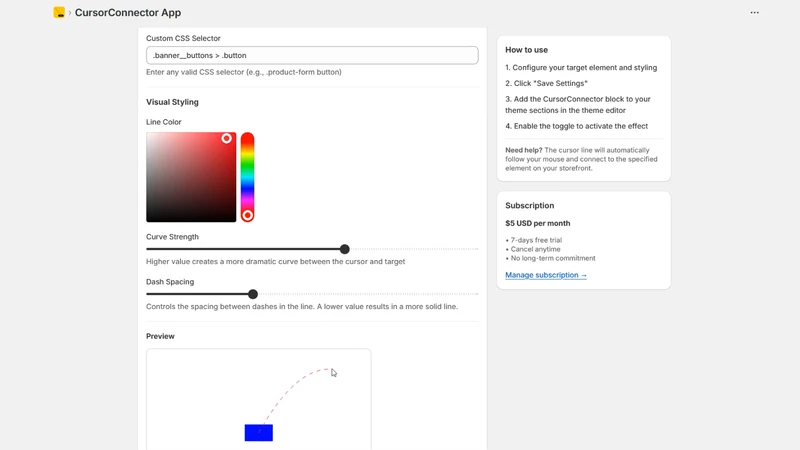Image resolution: width=800 pixels, height=450 pixels.
Task: Click the 7-days free trial bullet
Action: pos(534,240)
